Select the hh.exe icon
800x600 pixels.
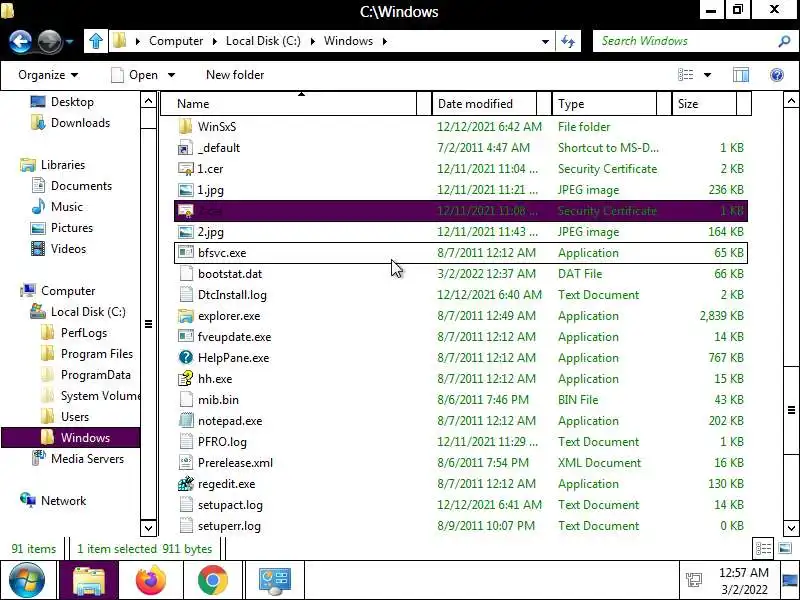click(186, 379)
